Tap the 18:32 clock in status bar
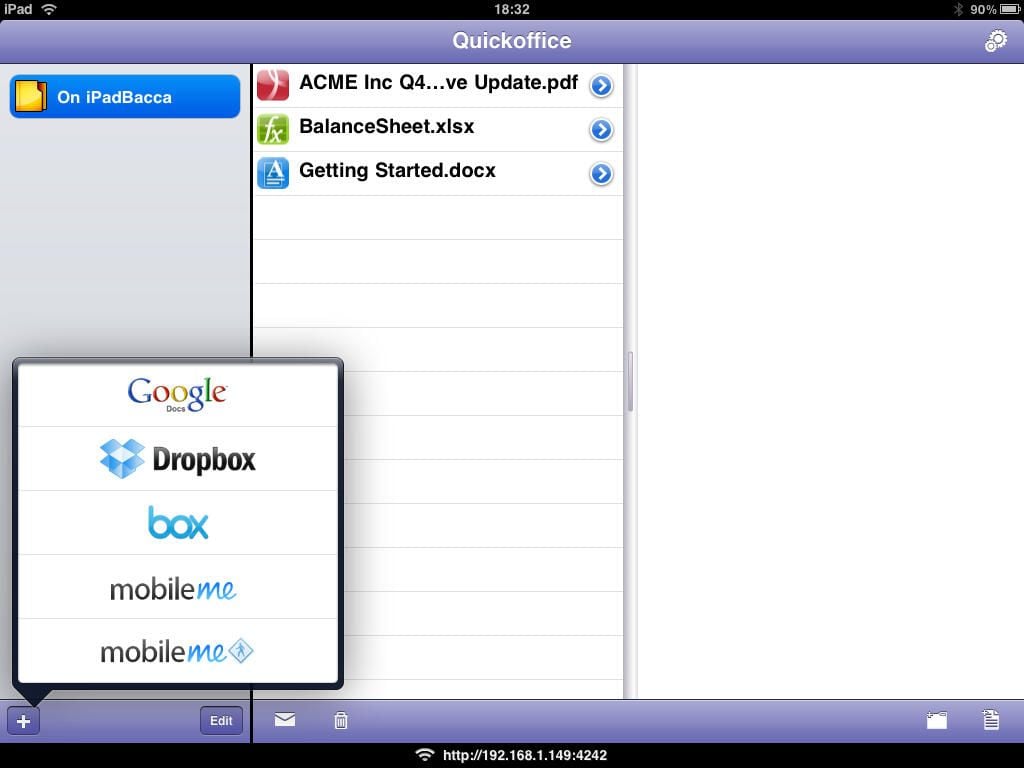This screenshot has width=1024, height=768. coord(512,9)
